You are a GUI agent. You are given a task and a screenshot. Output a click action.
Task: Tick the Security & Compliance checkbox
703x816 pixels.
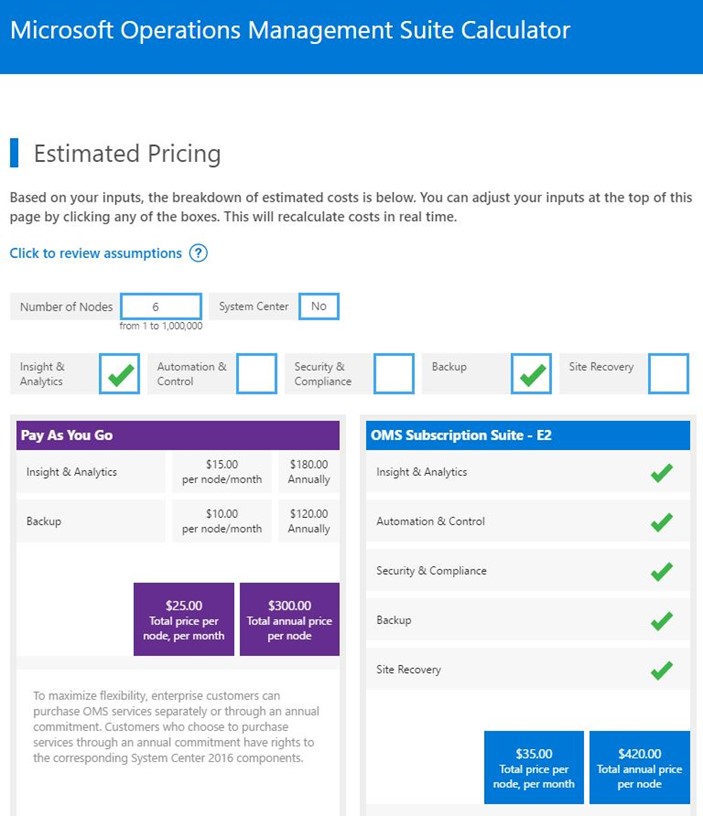click(x=394, y=374)
